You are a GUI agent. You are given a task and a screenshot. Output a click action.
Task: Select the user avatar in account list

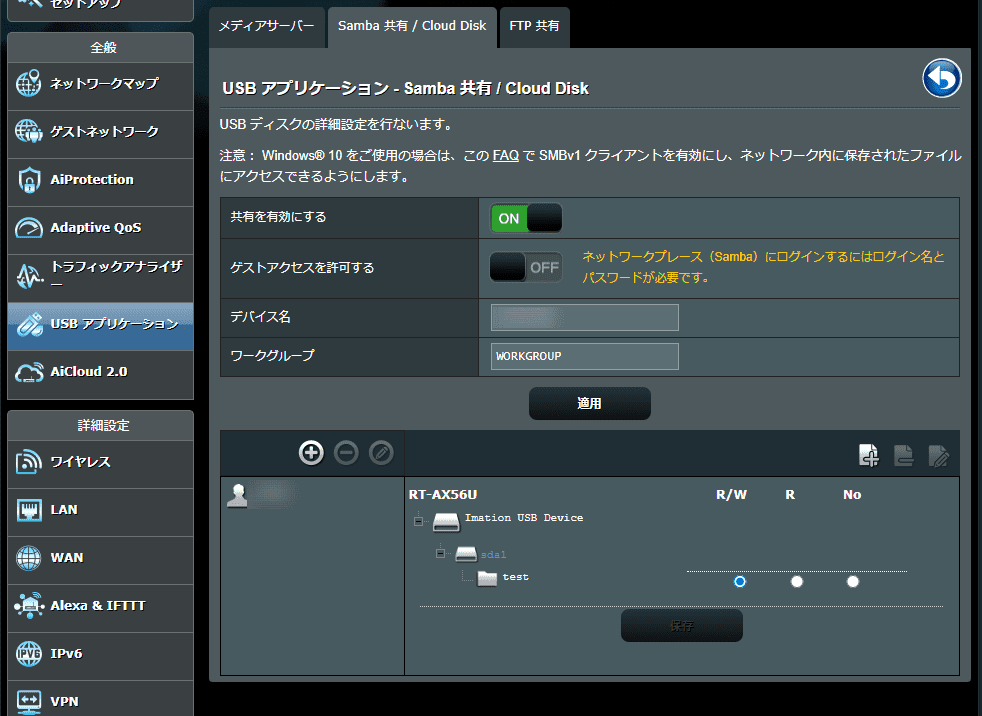[x=237, y=495]
